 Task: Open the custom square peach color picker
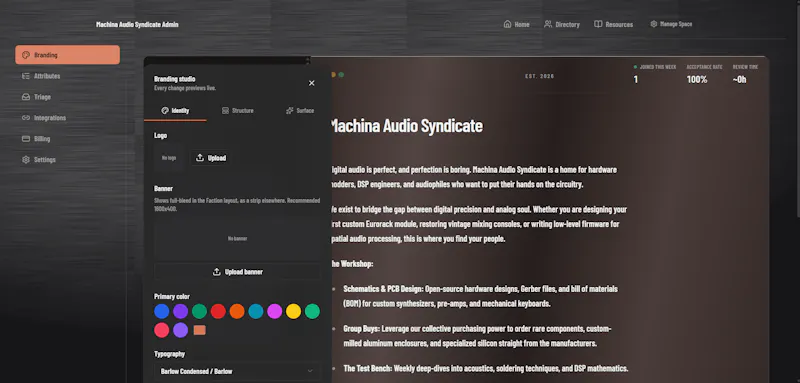(x=199, y=330)
